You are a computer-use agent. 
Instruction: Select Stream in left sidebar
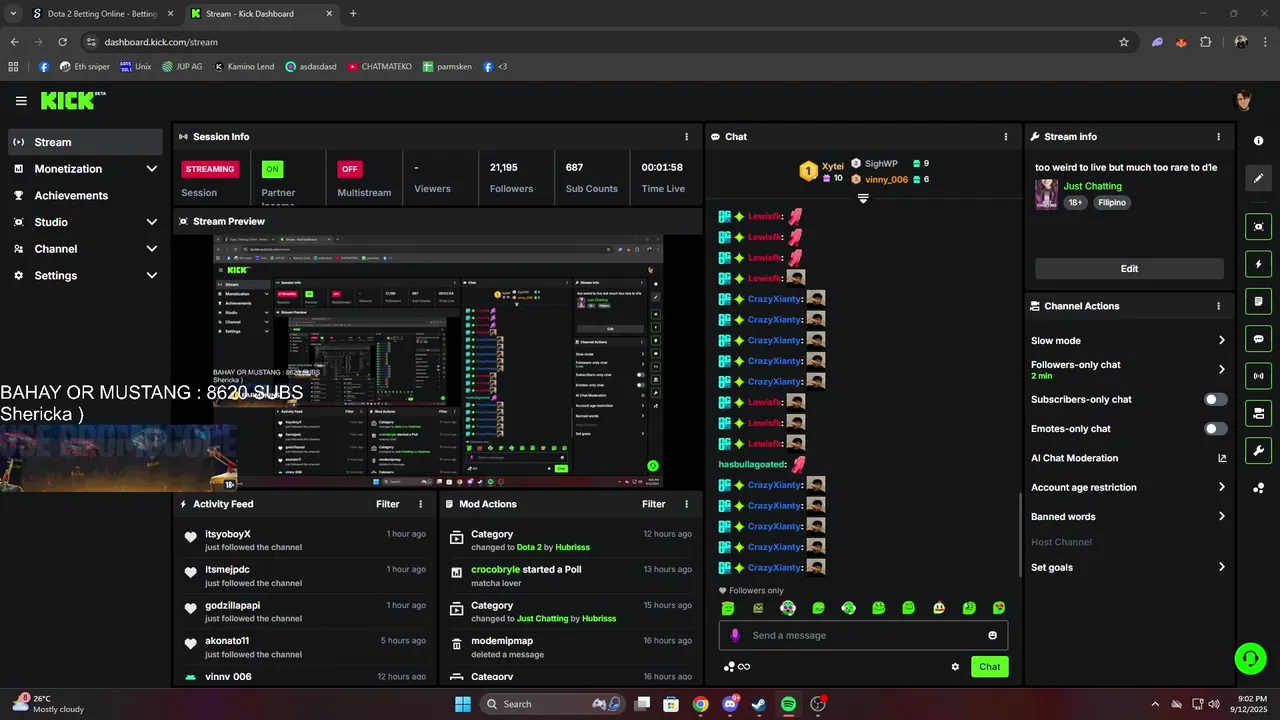tap(85, 142)
